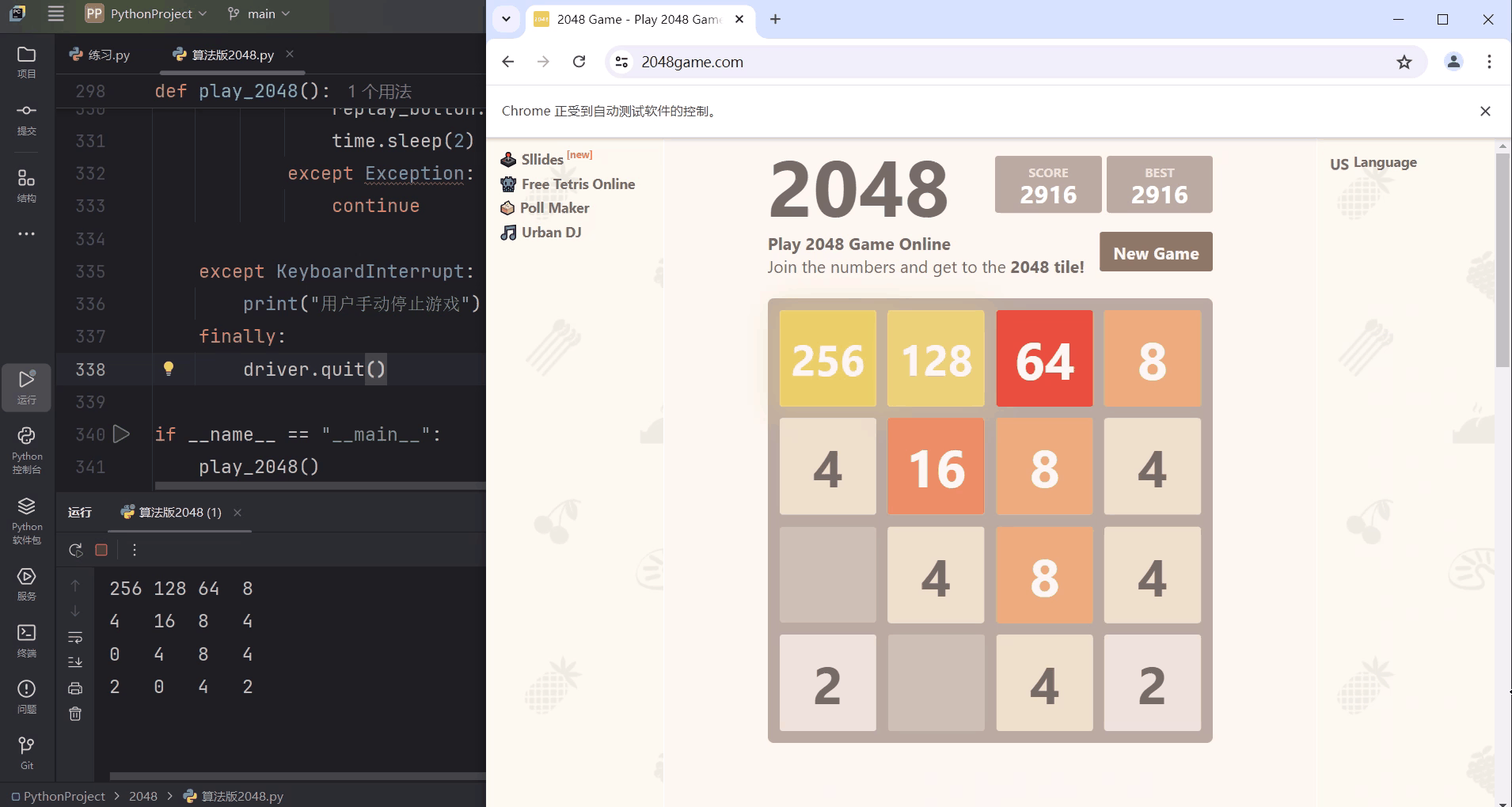The height and width of the screenshot is (807, 1512).
Task: Expand the PythonProject project dropdown
Action: coord(147,13)
